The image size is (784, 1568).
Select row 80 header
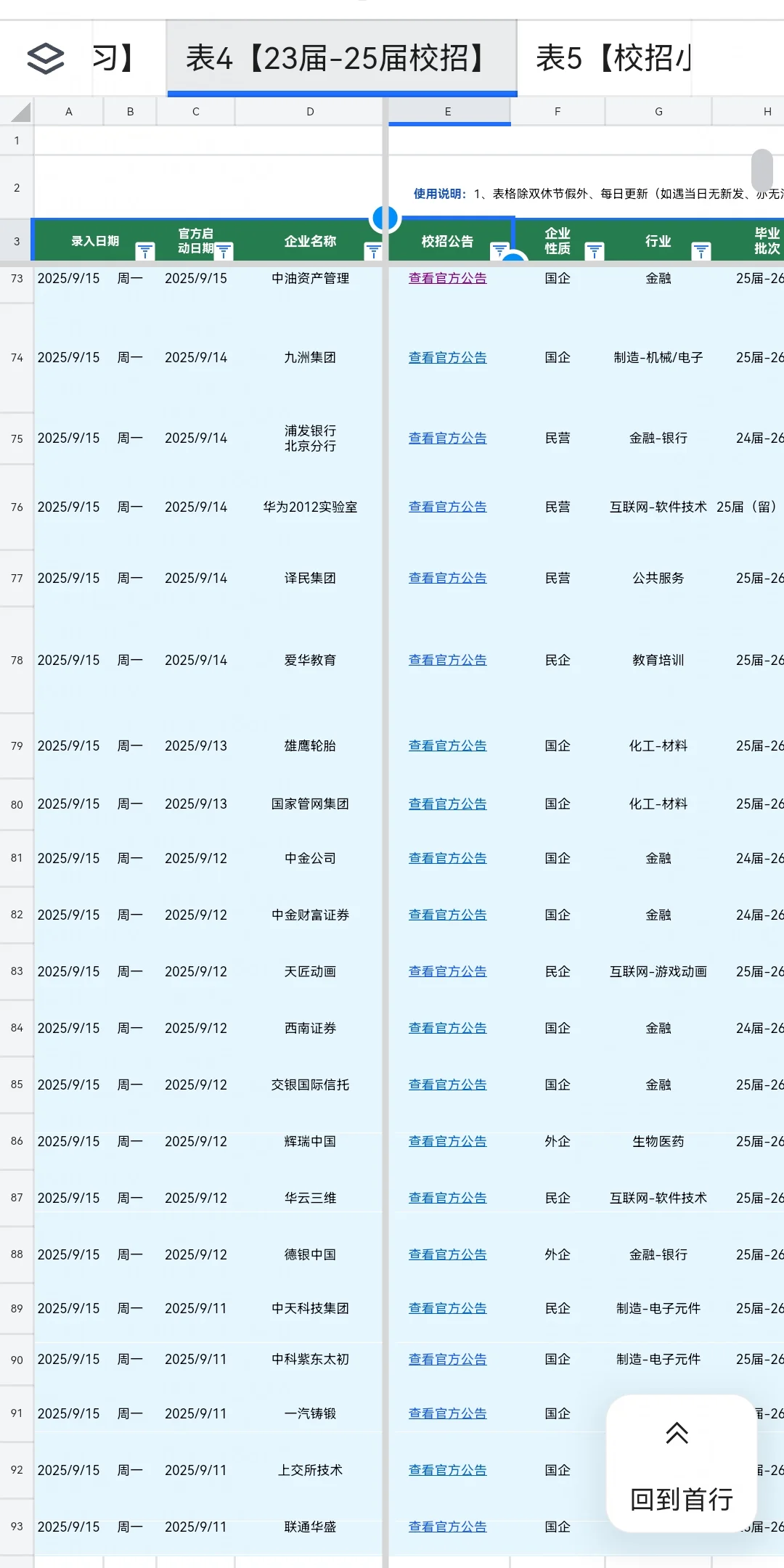tap(17, 804)
